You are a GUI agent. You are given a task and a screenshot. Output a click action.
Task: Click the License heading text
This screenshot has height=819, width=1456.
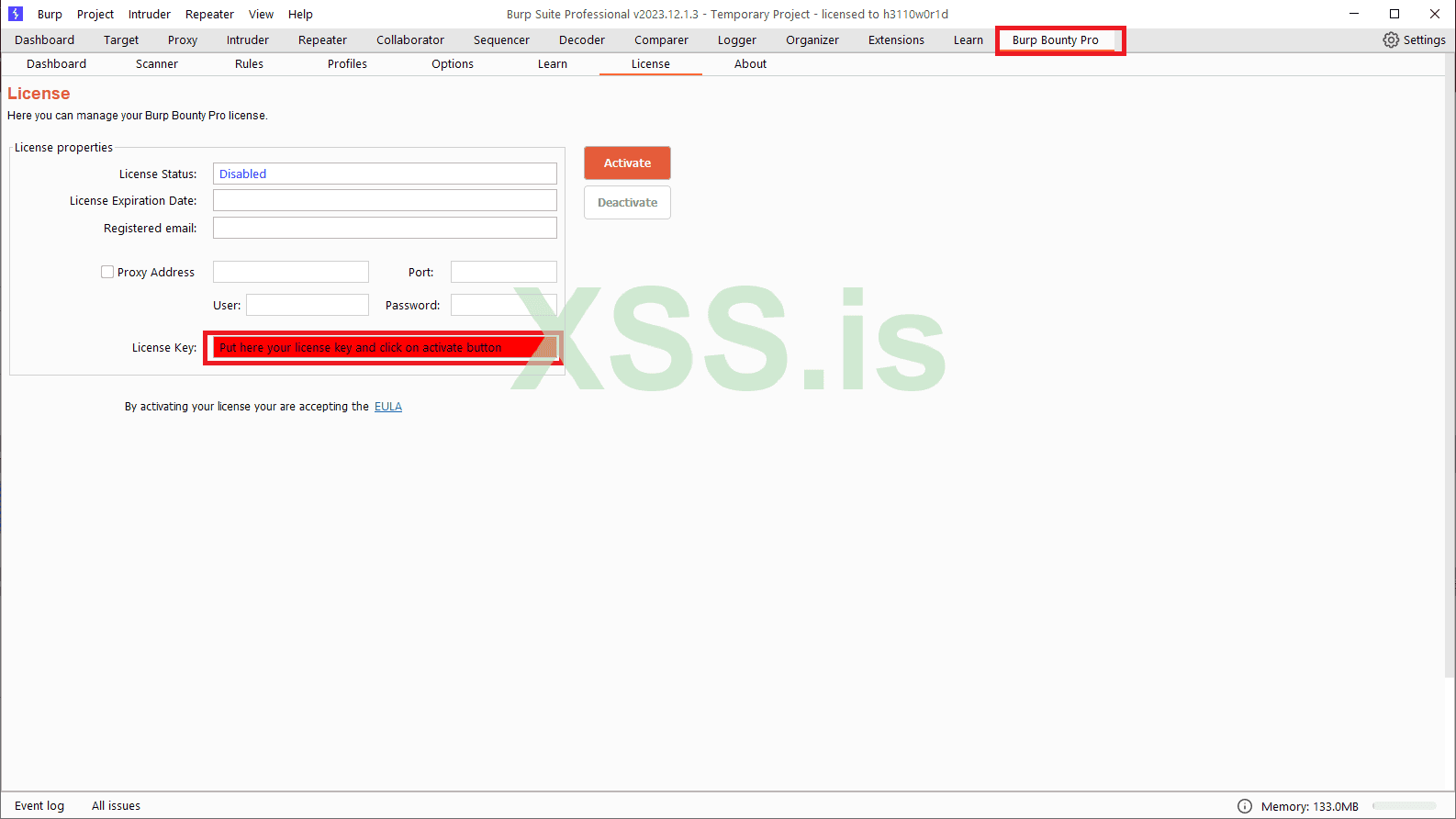point(39,94)
